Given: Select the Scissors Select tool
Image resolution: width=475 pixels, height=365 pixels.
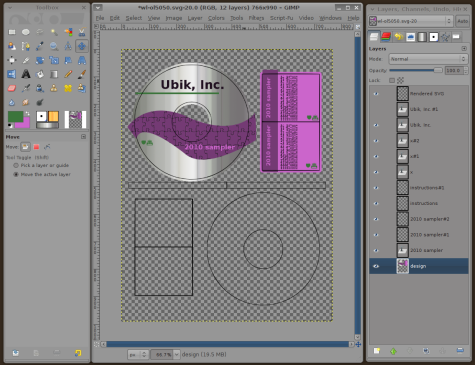Looking at the screenshot, I should pos(82,32).
